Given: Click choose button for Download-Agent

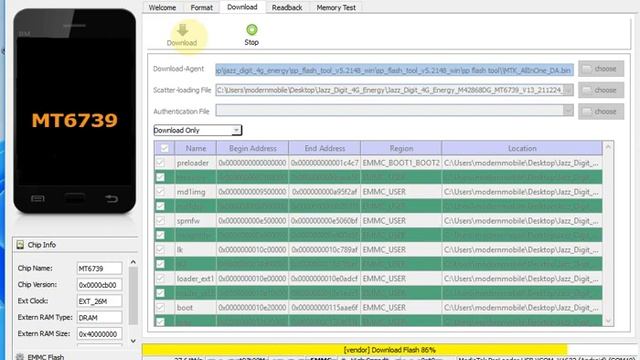Looking at the screenshot, I should 601,69.
